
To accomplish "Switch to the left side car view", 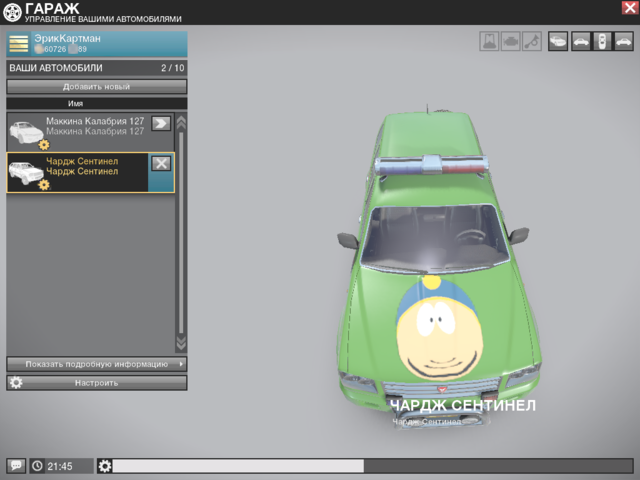I will (579, 41).
